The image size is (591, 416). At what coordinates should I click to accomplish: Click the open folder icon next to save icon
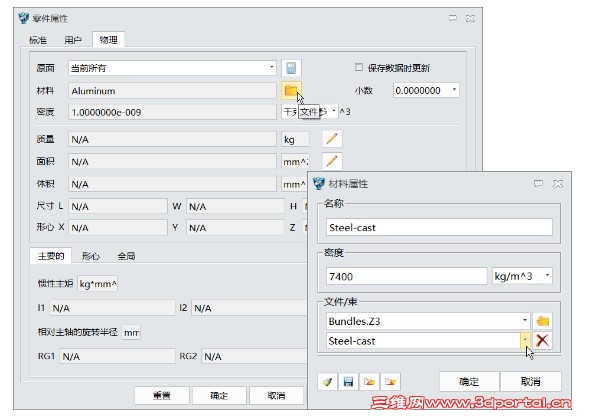tap(369, 382)
